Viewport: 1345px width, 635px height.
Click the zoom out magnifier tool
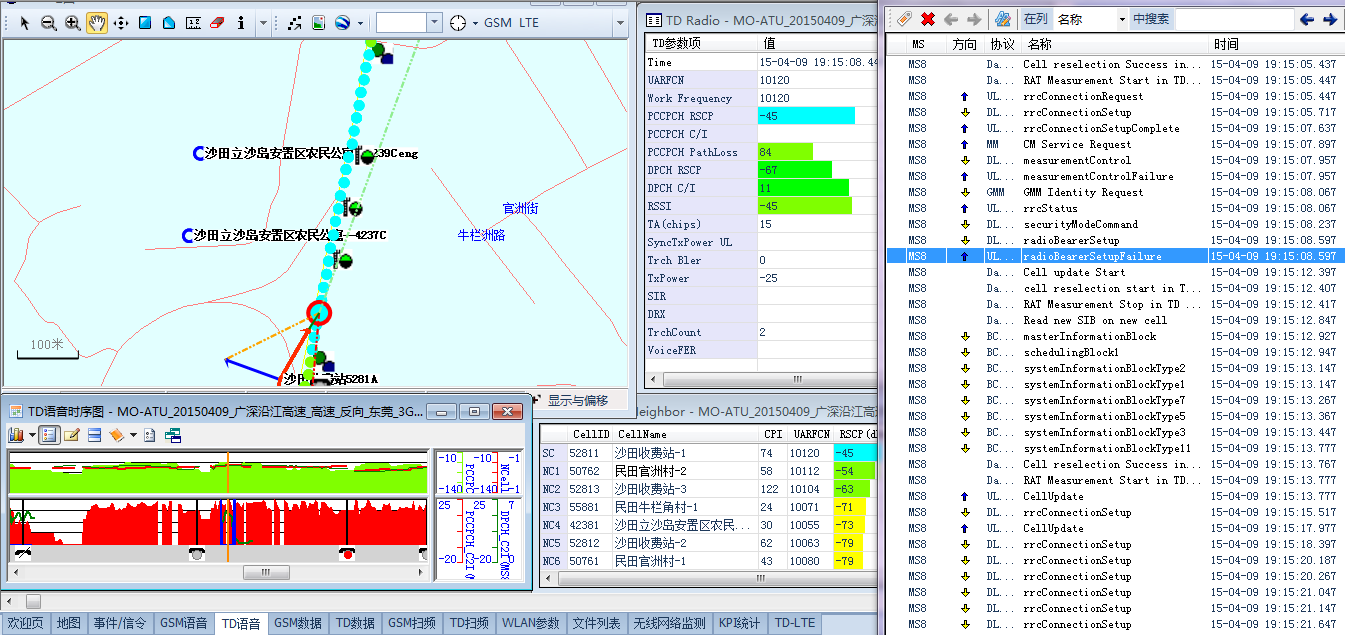(x=48, y=22)
